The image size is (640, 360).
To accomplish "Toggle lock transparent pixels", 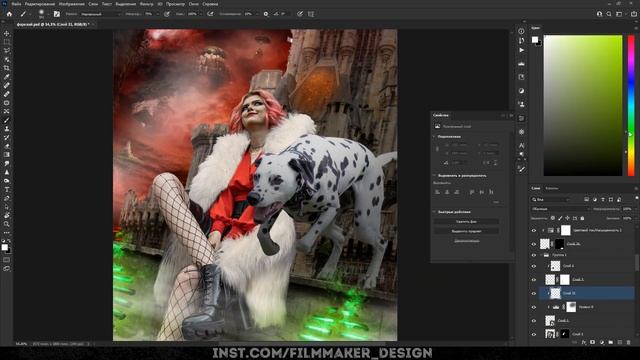I will [x=552, y=218].
